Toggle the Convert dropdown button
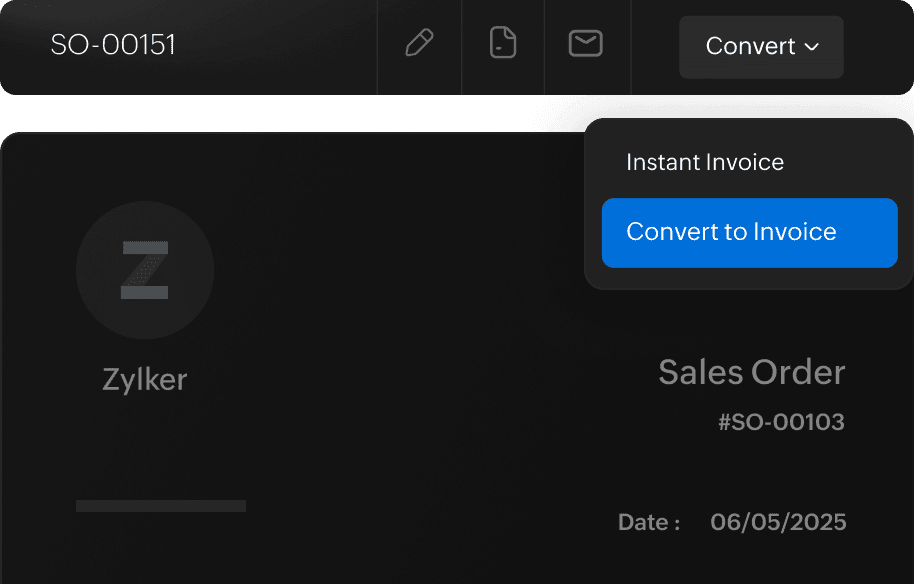Image resolution: width=914 pixels, height=584 pixels. click(x=761, y=47)
